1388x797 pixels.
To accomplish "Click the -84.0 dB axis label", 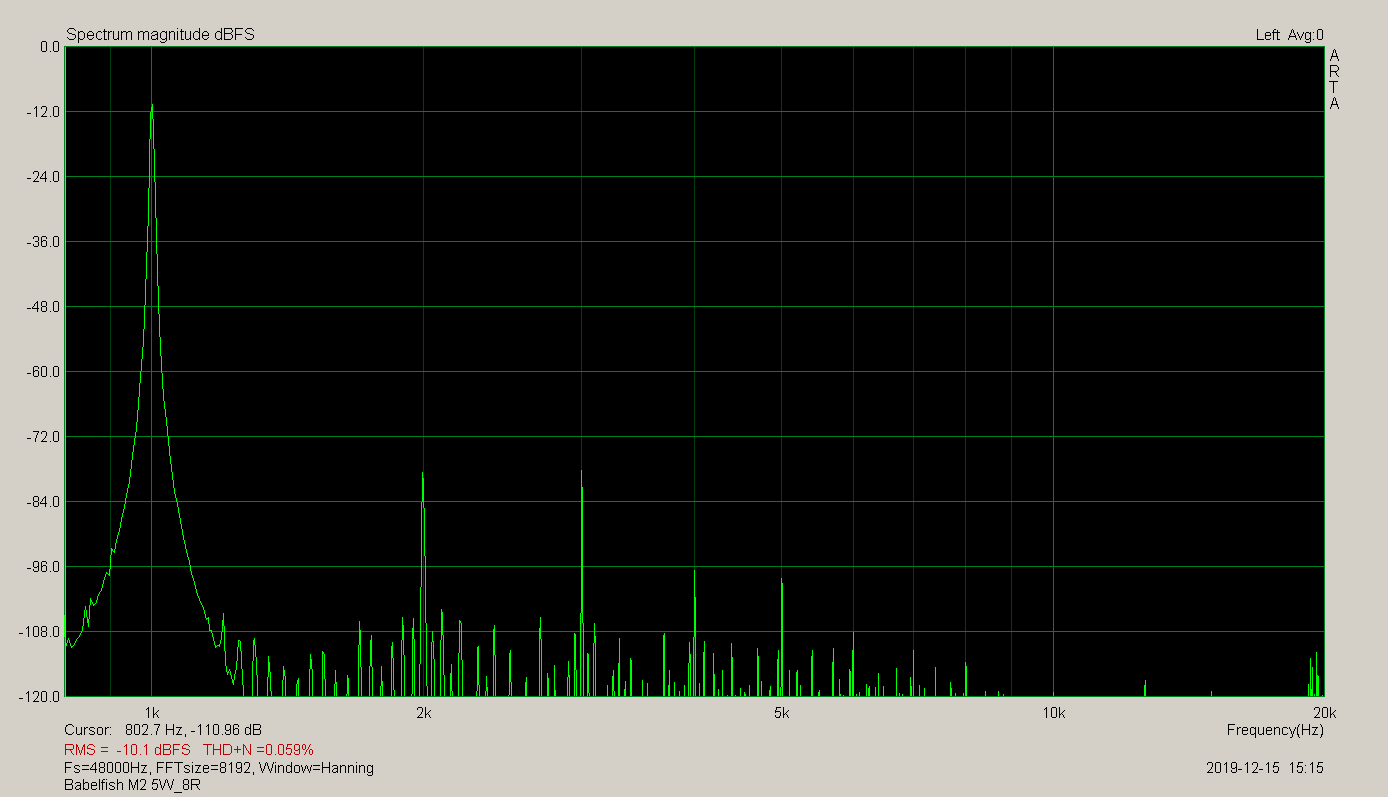I will coord(45,502).
